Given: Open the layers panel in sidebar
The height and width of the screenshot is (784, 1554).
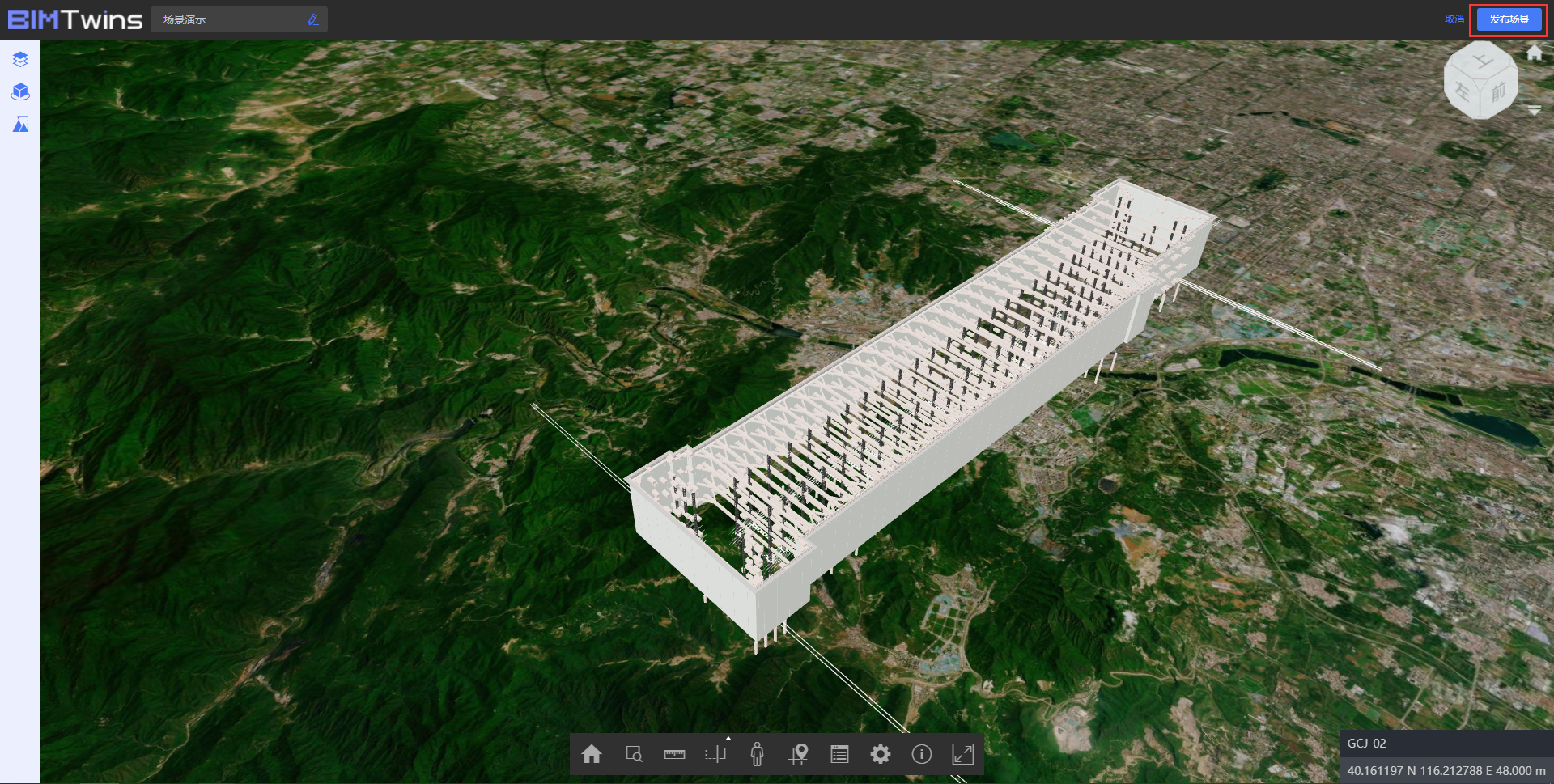Looking at the screenshot, I should [20, 59].
